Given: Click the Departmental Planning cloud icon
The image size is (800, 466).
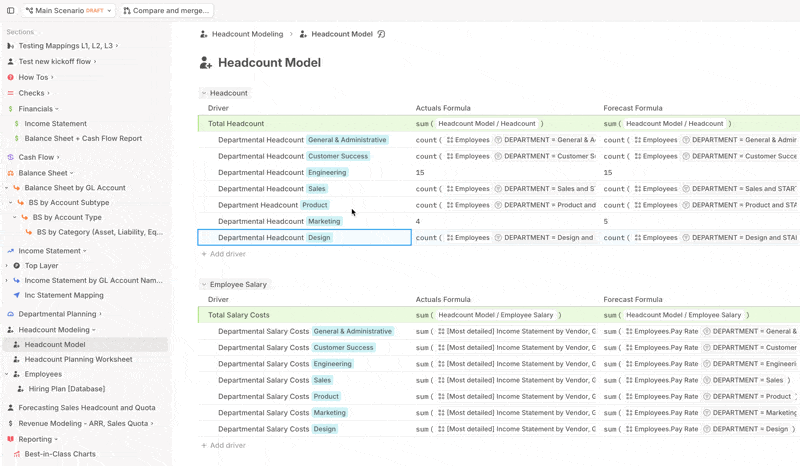Looking at the screenshot, I should (10, 314).
